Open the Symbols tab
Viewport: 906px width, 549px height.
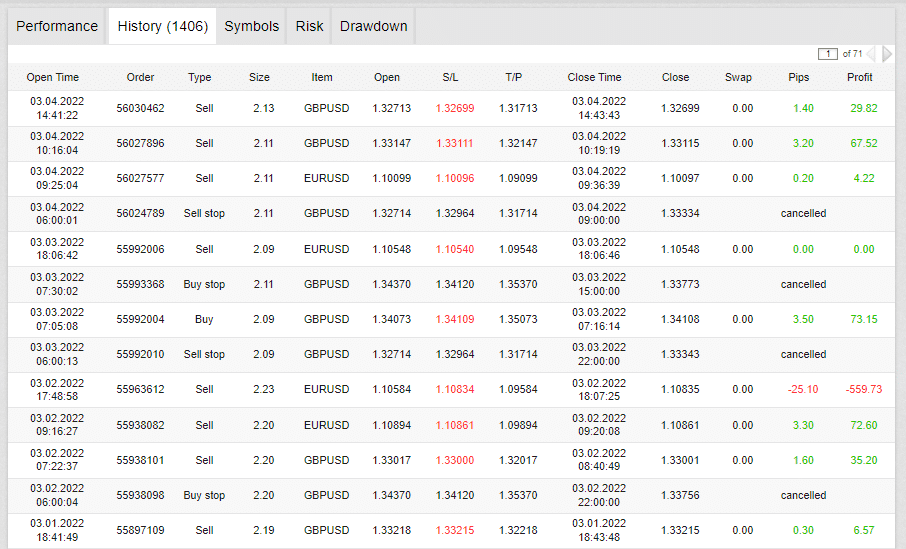[251, 26]
